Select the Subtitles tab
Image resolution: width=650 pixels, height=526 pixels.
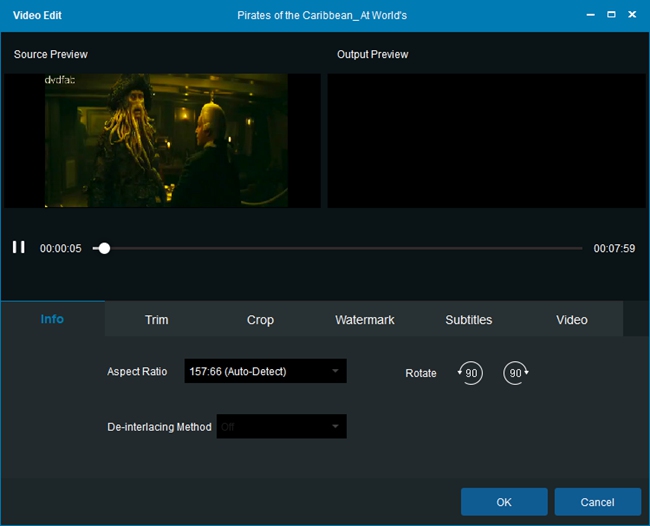[x=468, y=320]
